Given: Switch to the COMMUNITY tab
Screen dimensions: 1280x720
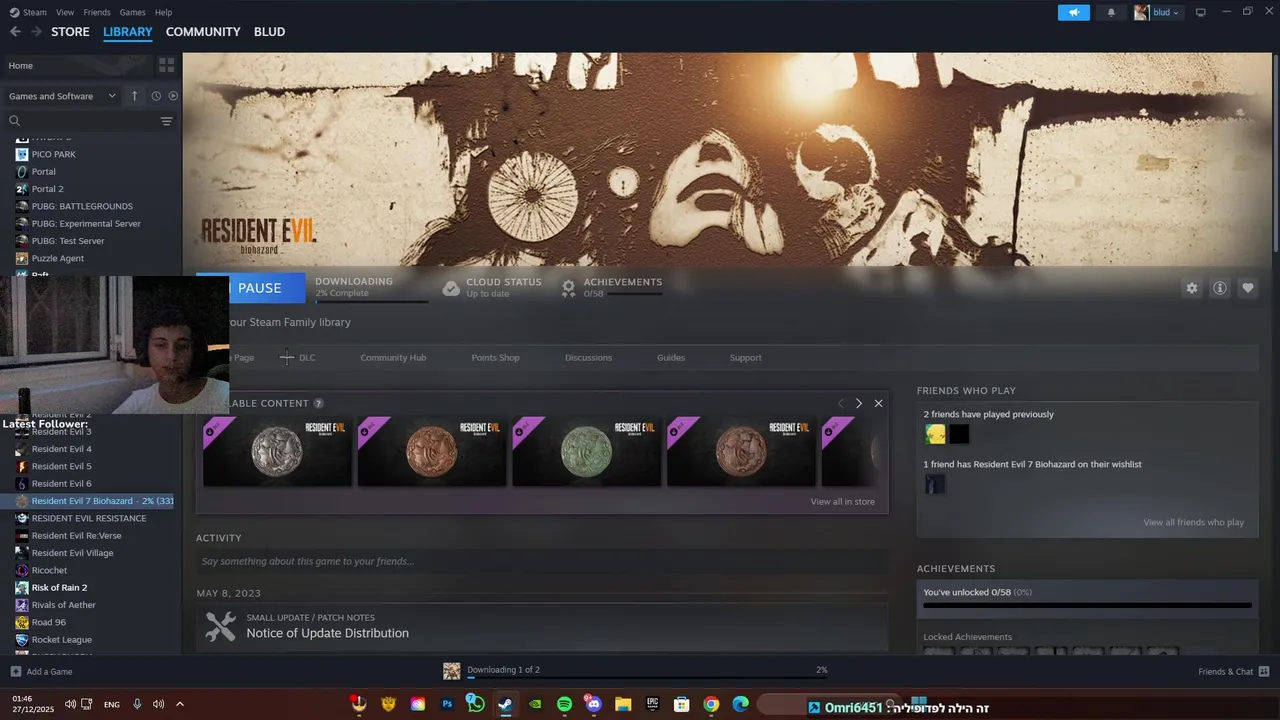Looking at the screenshot, I should pos(203,32).
